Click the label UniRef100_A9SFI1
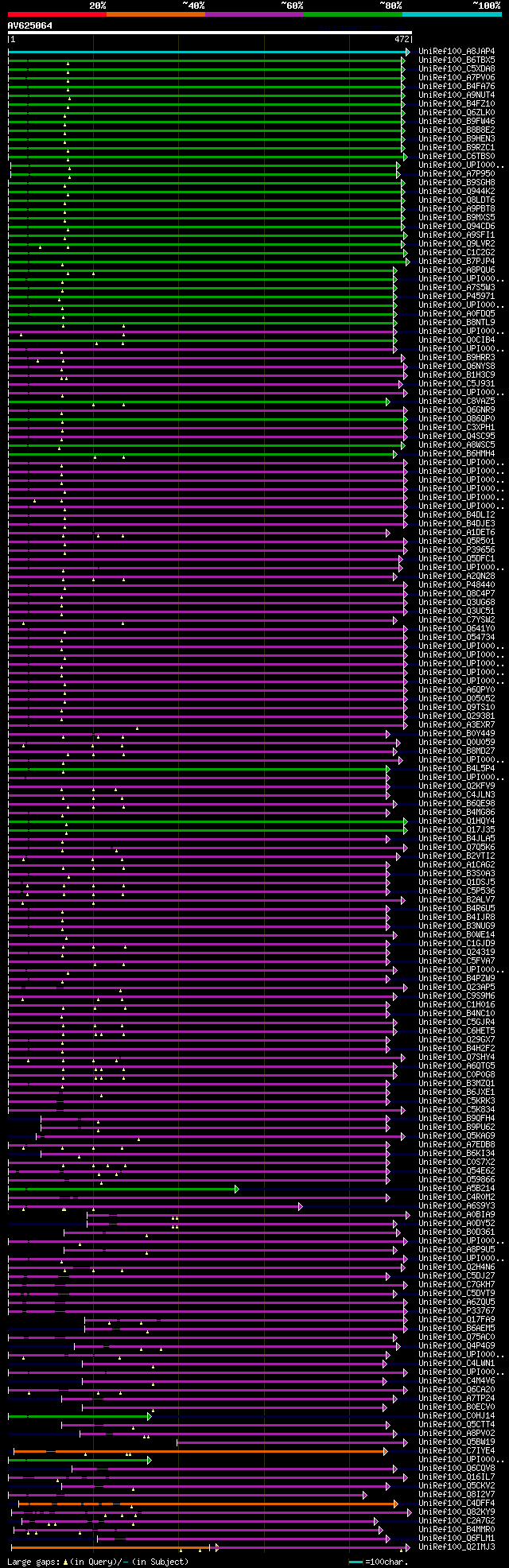Image resolution: width=509 pixels, height=1568 pixels. (x=457, y=235)
